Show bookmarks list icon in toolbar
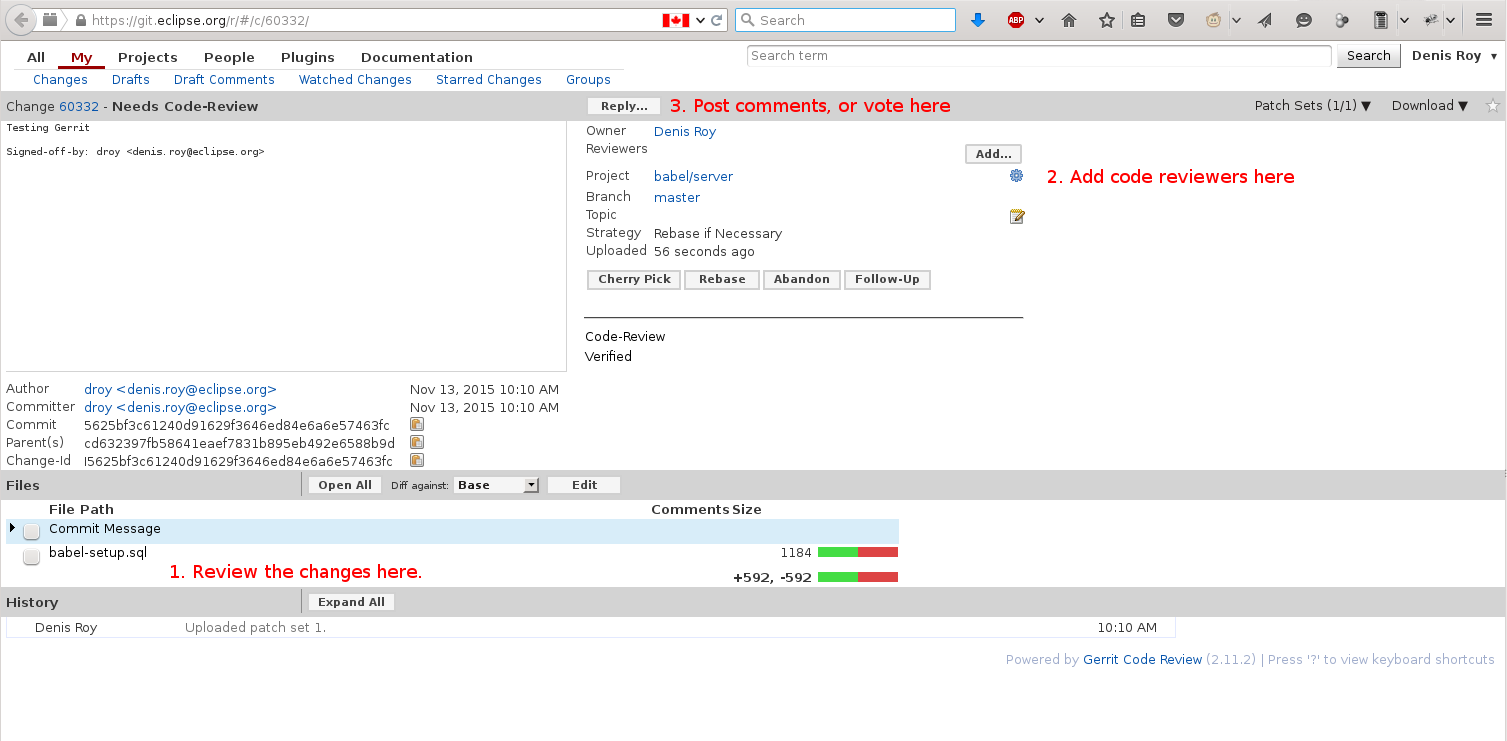The width and height of the screenshot is (1507, 741). tap(1138, 20)
